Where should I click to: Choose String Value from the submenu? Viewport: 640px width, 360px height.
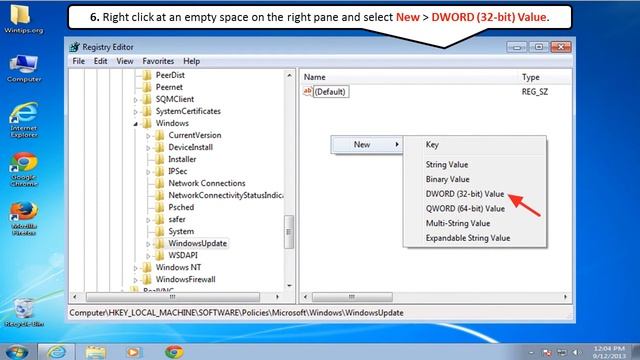point(475,164)
